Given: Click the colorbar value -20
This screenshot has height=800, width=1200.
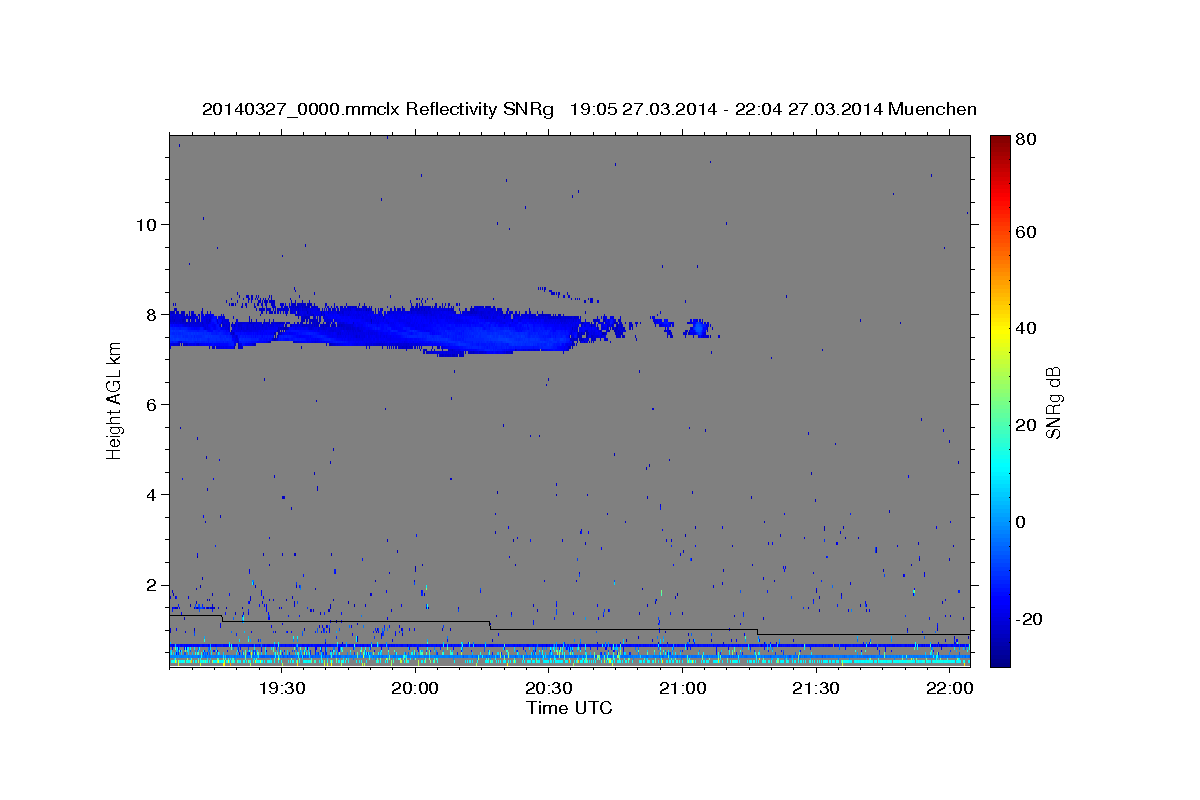Looking at the screenshot, I should click(x=1030, y=619).
